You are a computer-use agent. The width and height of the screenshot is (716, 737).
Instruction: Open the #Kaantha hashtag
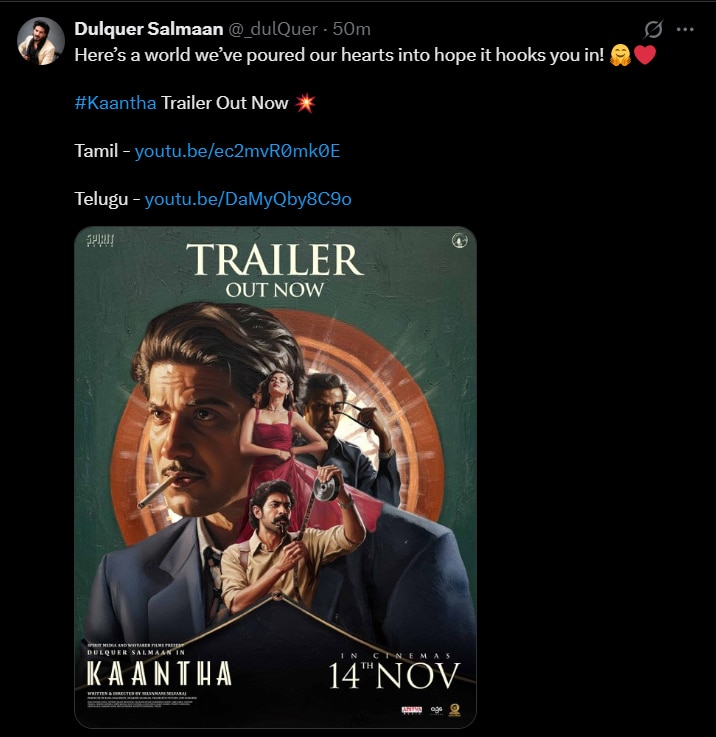coord(115,103)
